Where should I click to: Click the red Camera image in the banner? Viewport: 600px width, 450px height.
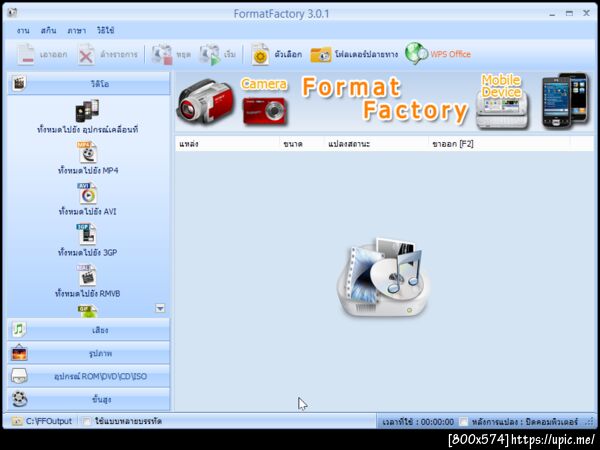[x=265, y=111]
